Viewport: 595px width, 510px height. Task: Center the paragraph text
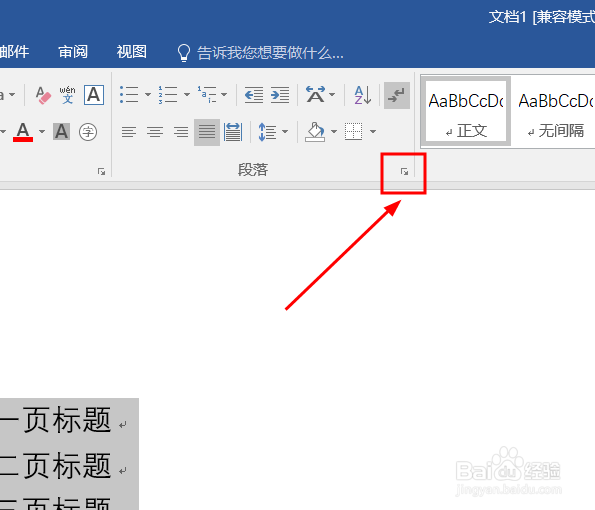(x=155, y=132)
